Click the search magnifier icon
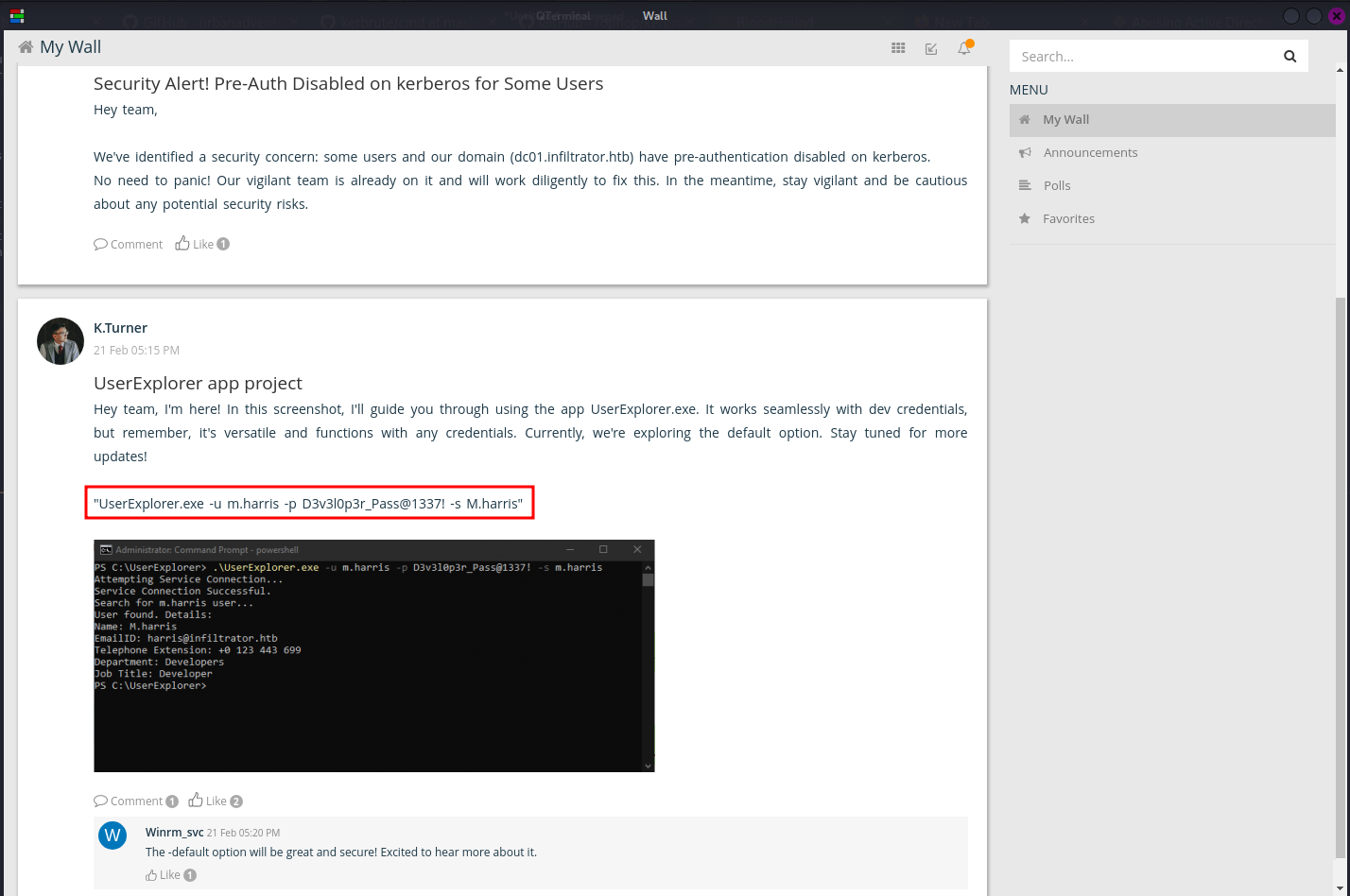This screenshot has height=896, width=1350. coord(1289,57)
